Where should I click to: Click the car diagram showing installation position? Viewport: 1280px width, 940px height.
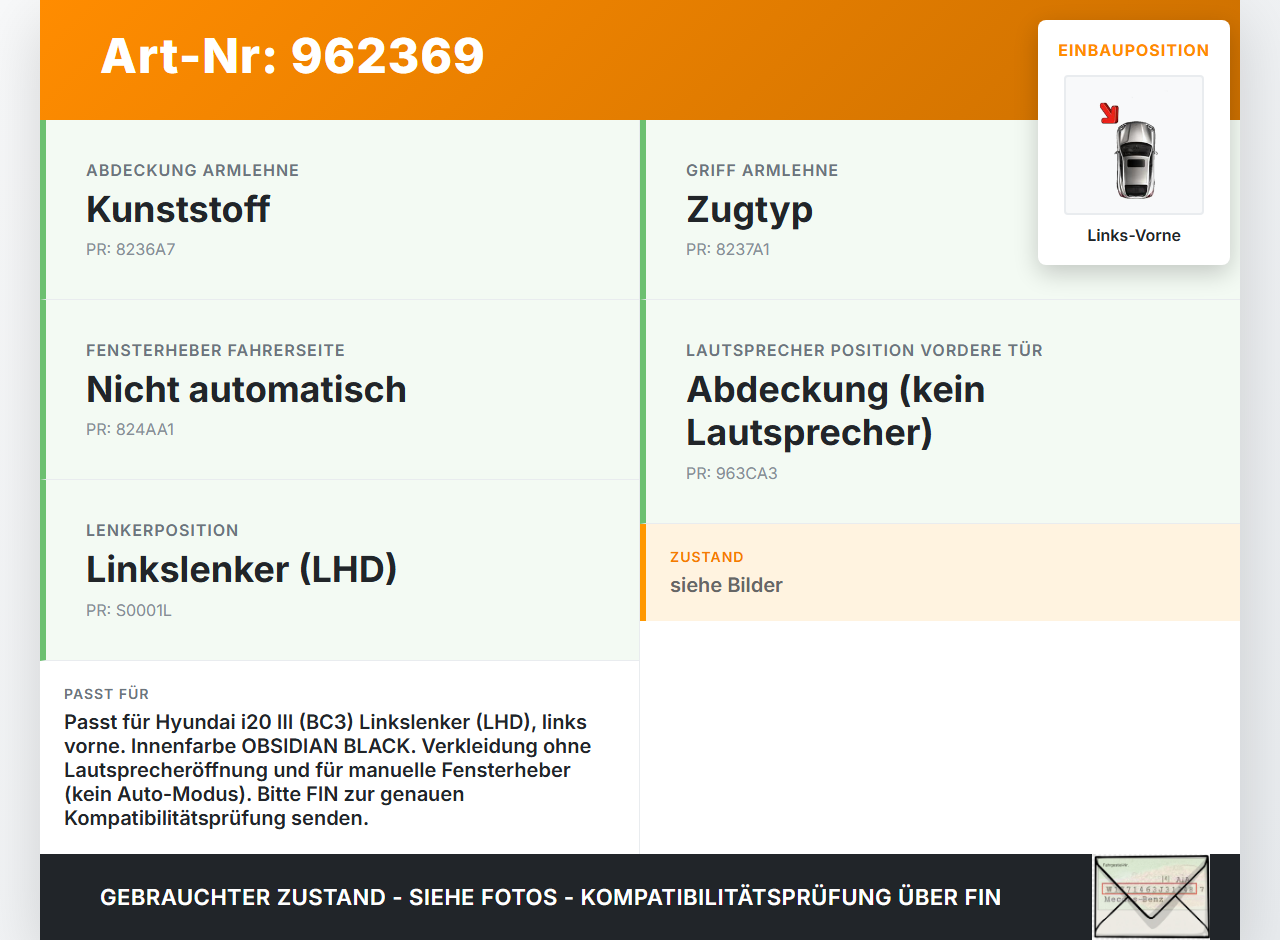[1133, 144]
